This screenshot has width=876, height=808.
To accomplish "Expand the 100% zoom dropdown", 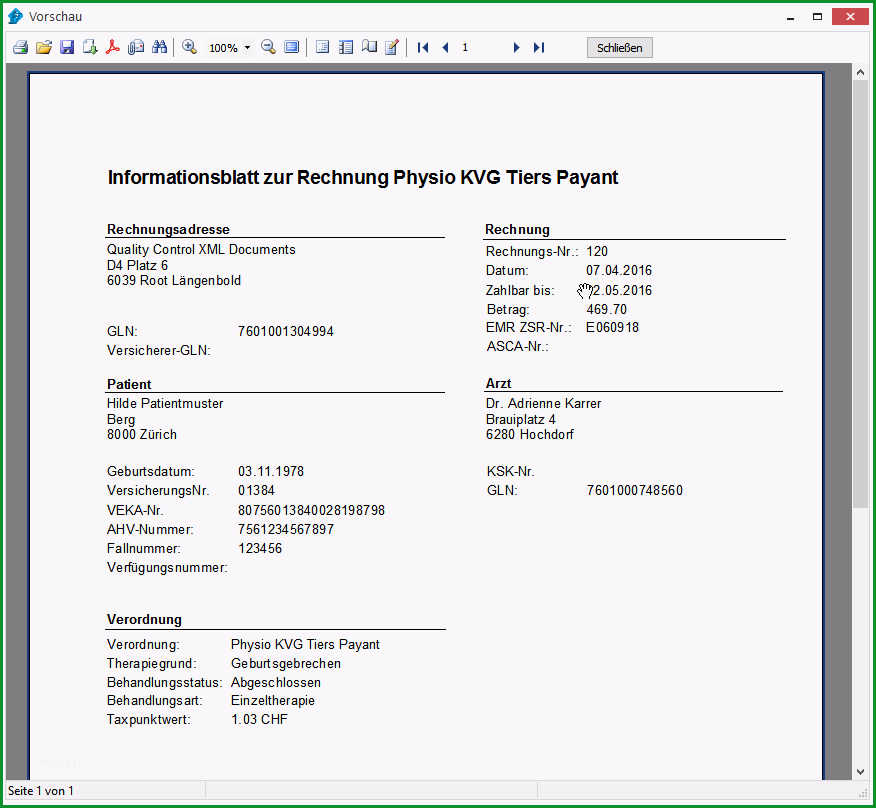I will [247, 48].
